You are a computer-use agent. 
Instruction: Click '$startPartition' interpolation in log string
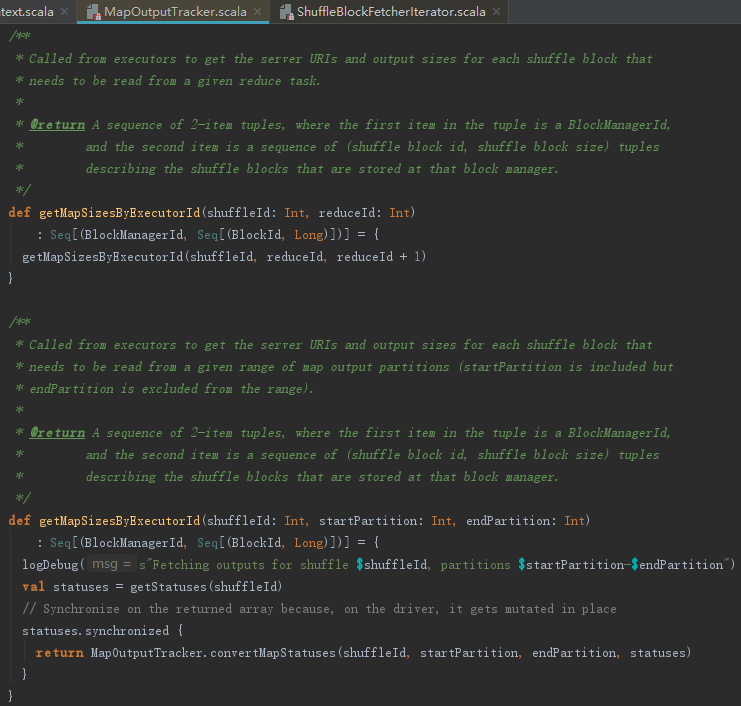(571, 565)
